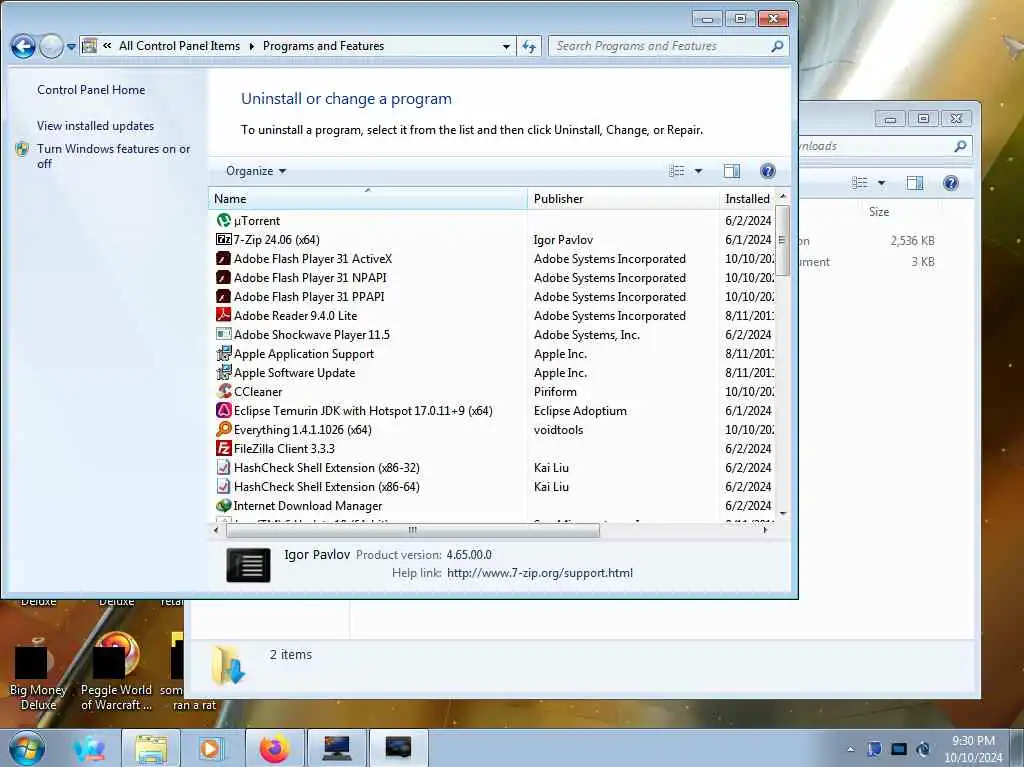Viewport: 1024px width, 767px height.
Task: Select the Igor Pavlov publisher cell
Action: coord(563,240)
